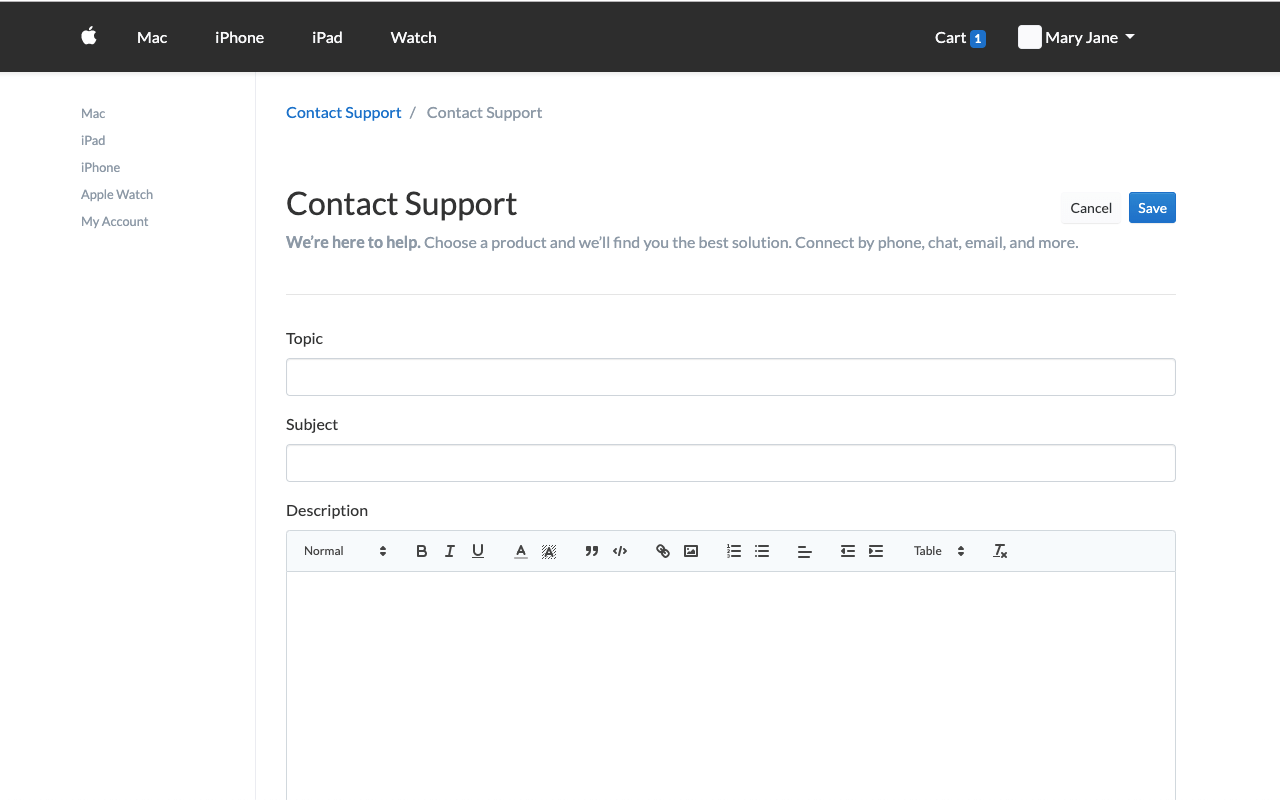Apply a bullet list in the editor

tap(762, 551)
